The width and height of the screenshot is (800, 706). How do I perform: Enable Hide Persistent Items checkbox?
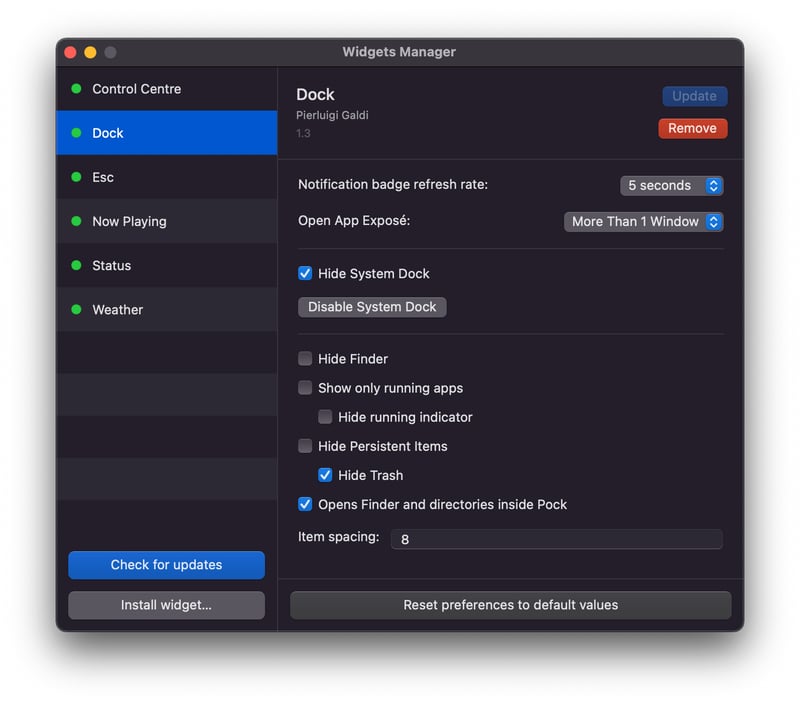tap(305, 446)
